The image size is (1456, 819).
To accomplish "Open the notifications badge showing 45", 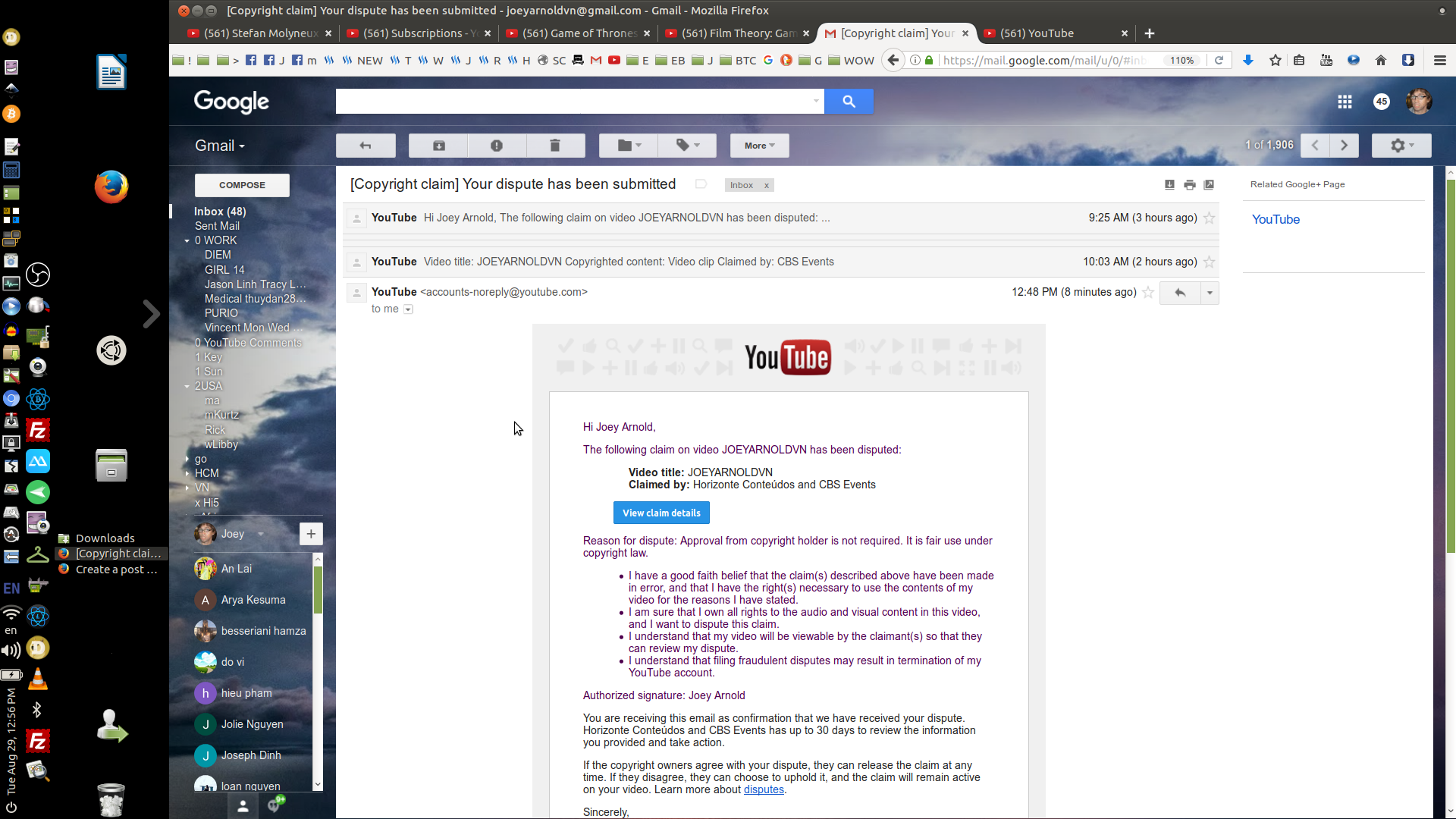I will pos(1382,102).
